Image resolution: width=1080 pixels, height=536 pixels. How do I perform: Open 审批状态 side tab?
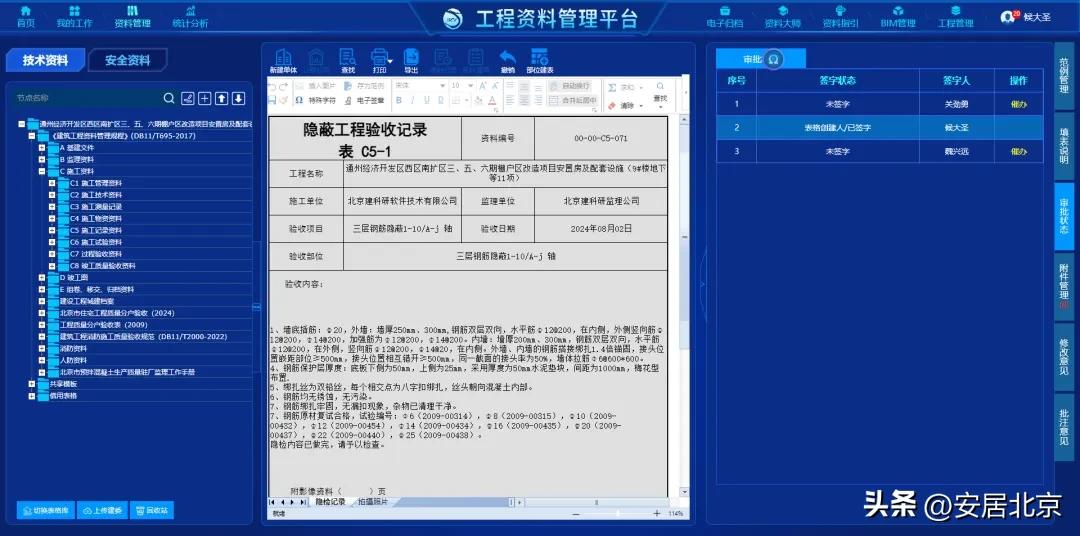click(x=1063, y=216)
